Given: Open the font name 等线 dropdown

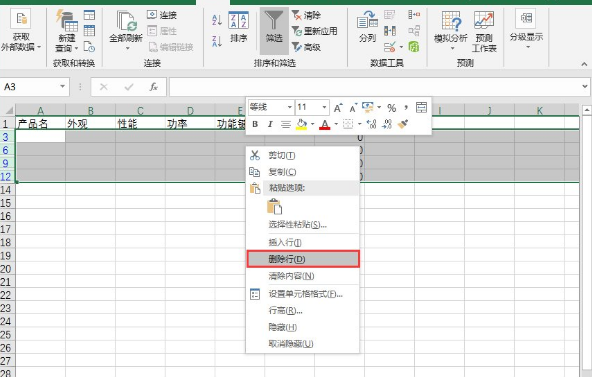Looking at the screenshot, I should 290,108.
